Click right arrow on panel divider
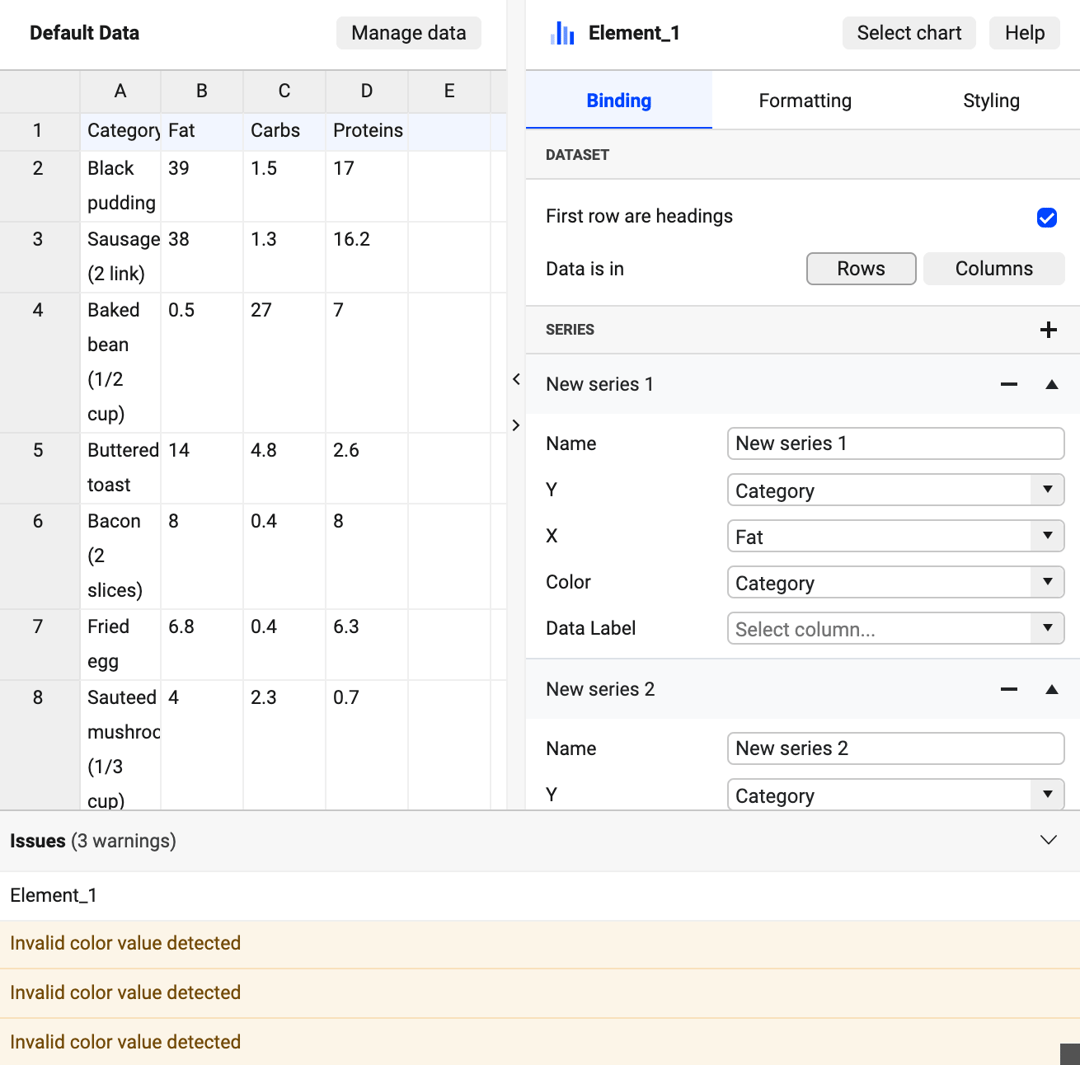The width and height of the screenshot is (1080, 1065). [x=516, y=425]
